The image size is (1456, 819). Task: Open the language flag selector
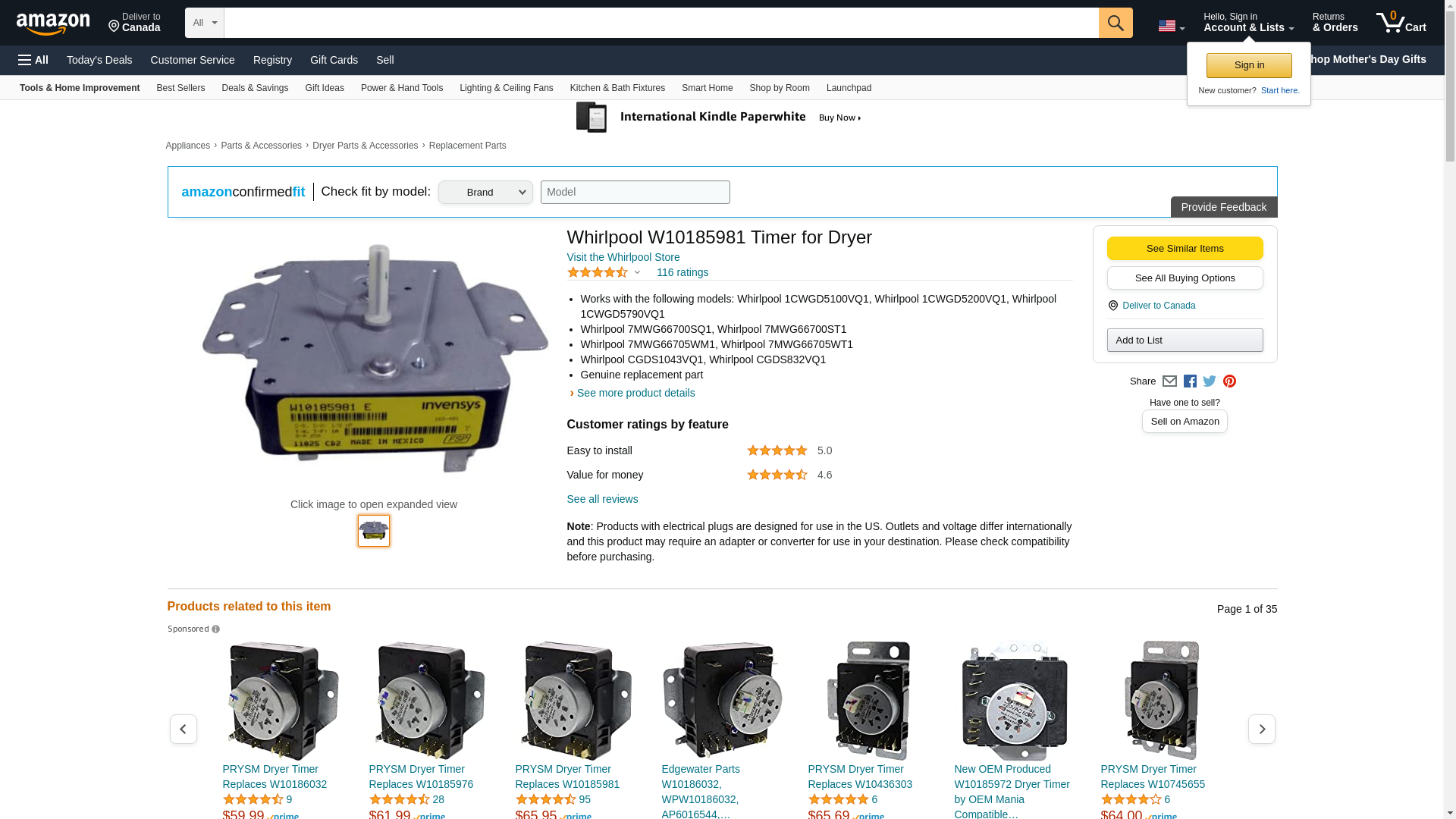tap(1171, 26)
